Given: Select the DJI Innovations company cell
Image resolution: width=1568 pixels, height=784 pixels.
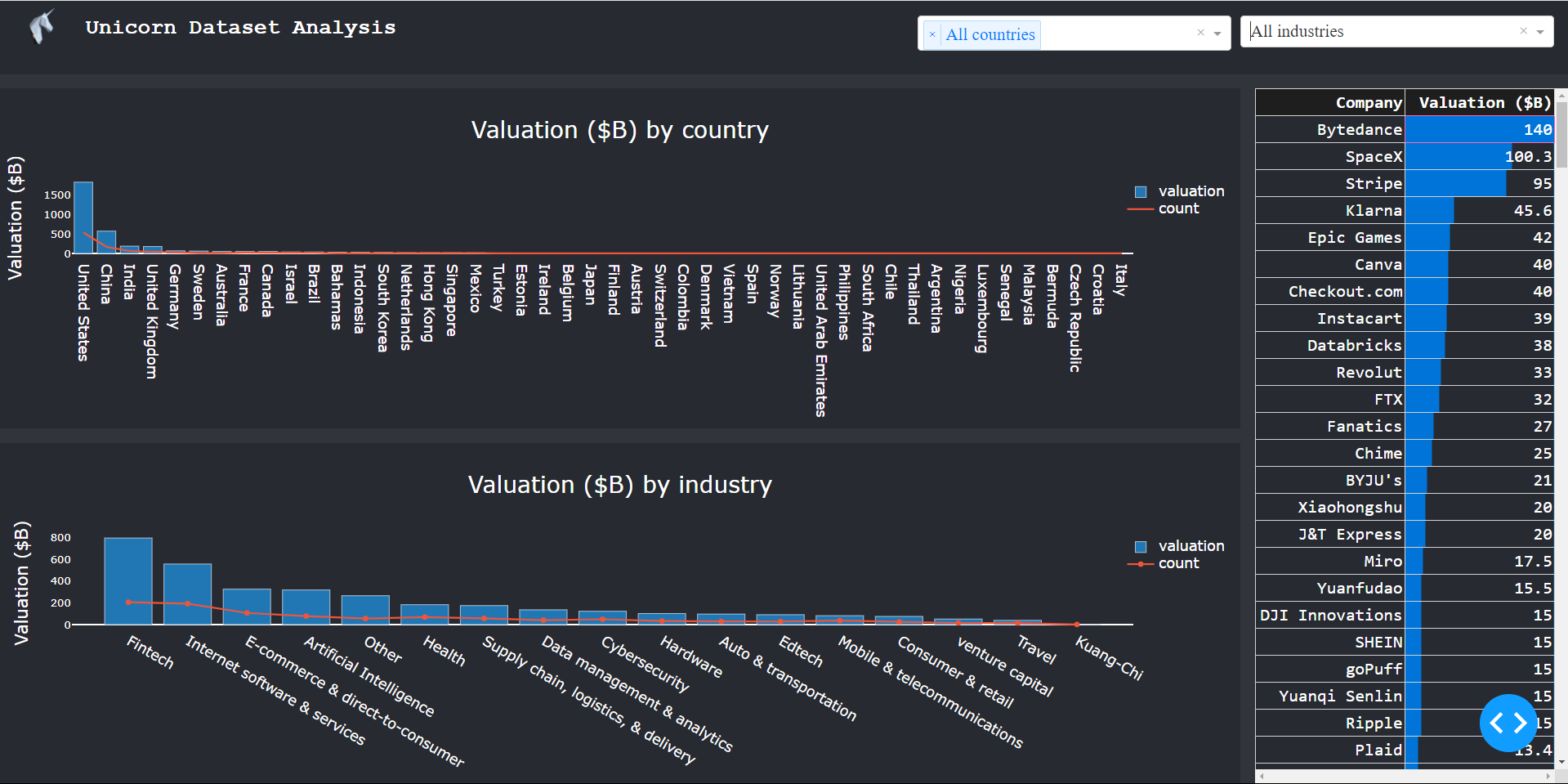Looking at the screenshot, I should point(1330,615).
